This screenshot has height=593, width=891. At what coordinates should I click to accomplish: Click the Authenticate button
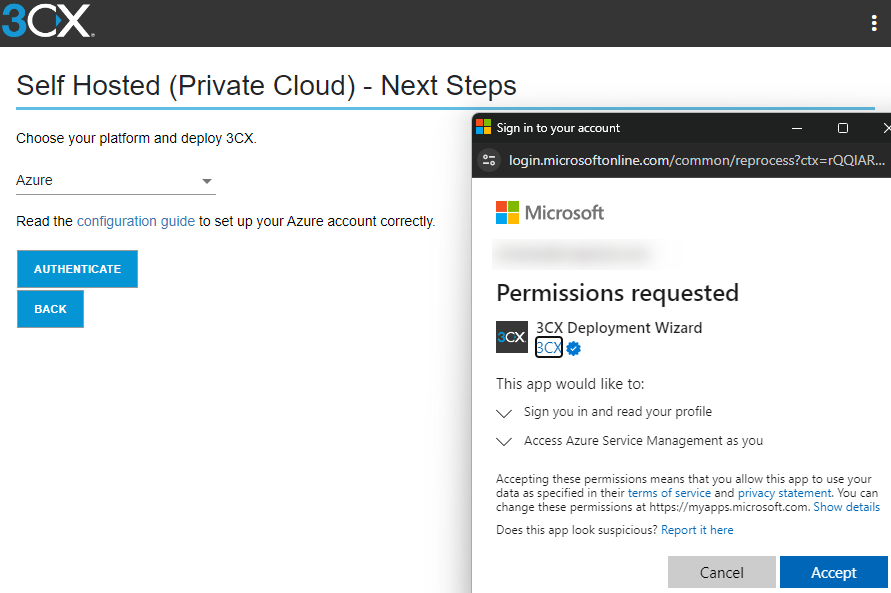coord(77,269)
